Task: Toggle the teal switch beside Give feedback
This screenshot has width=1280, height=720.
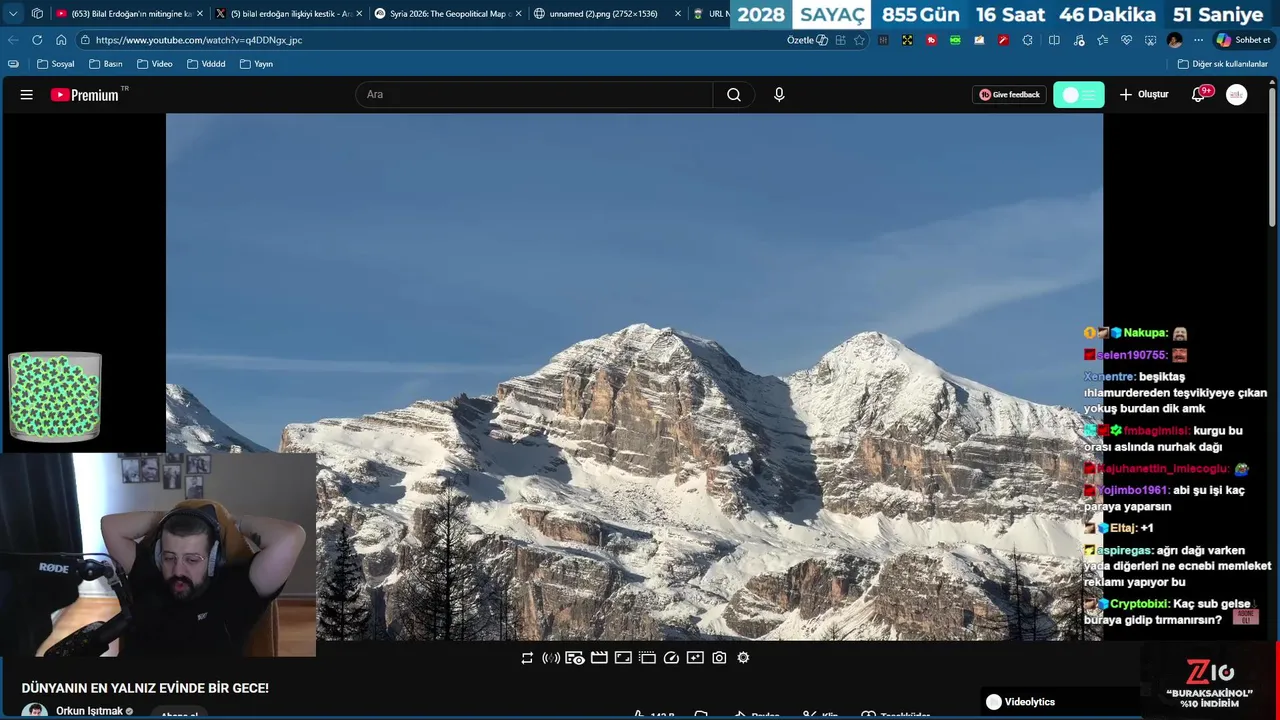Action: point(1079,95)
